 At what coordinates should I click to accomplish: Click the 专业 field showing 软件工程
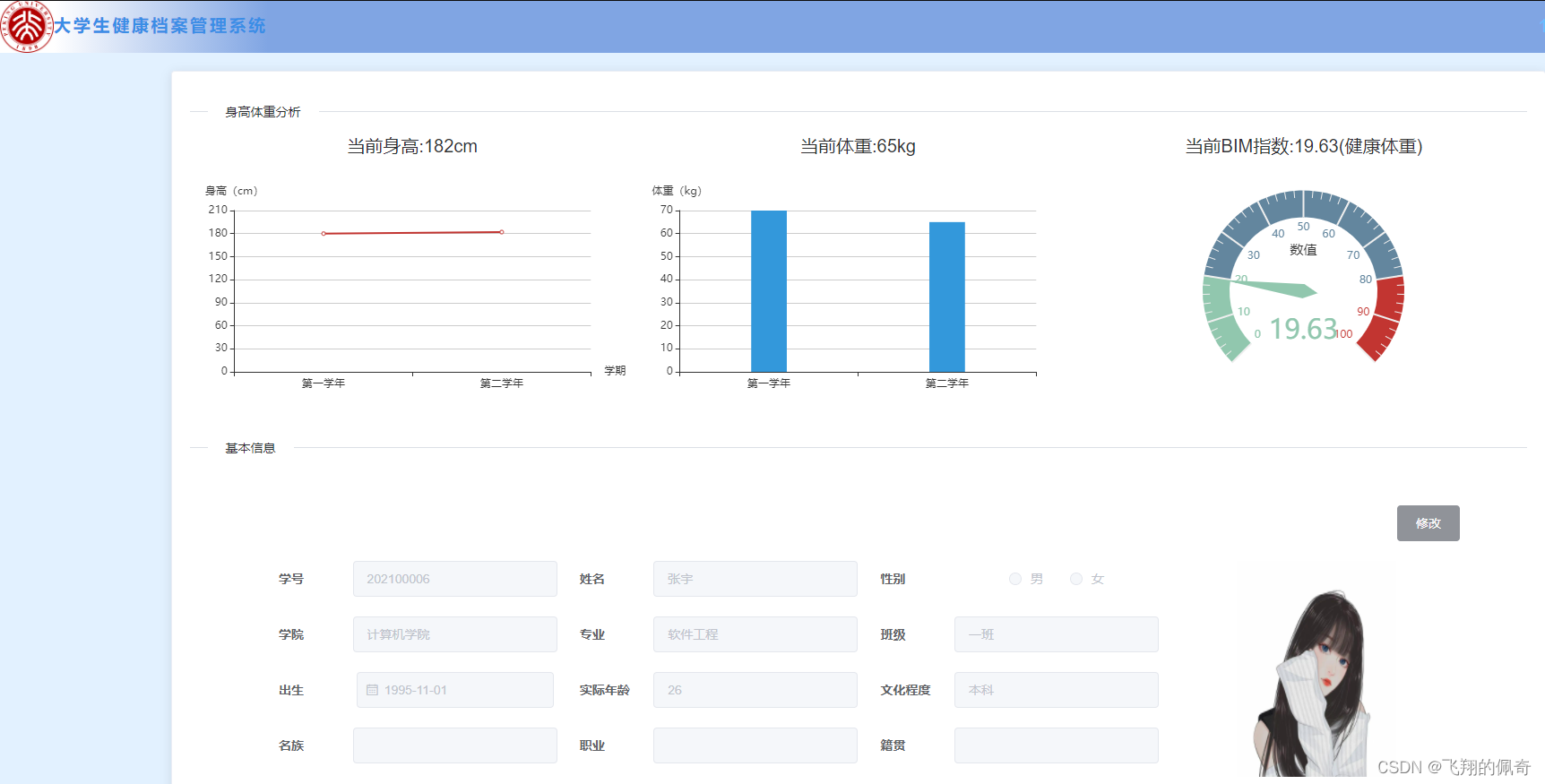755,634
